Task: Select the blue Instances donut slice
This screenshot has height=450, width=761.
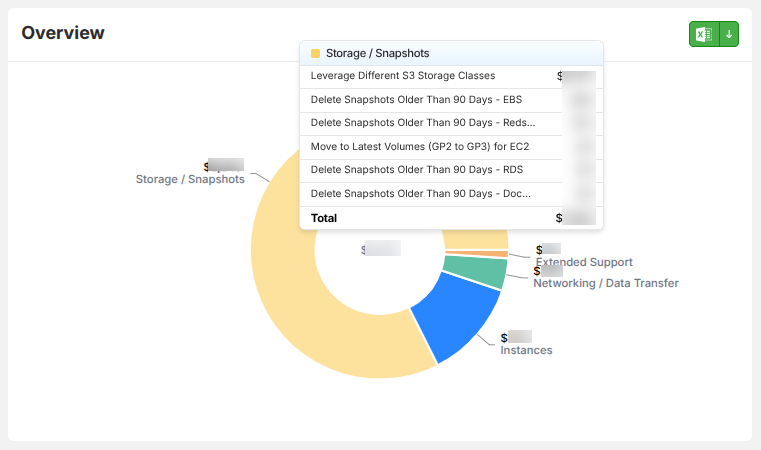Action: pyautogui.click(x=456, y=316)
